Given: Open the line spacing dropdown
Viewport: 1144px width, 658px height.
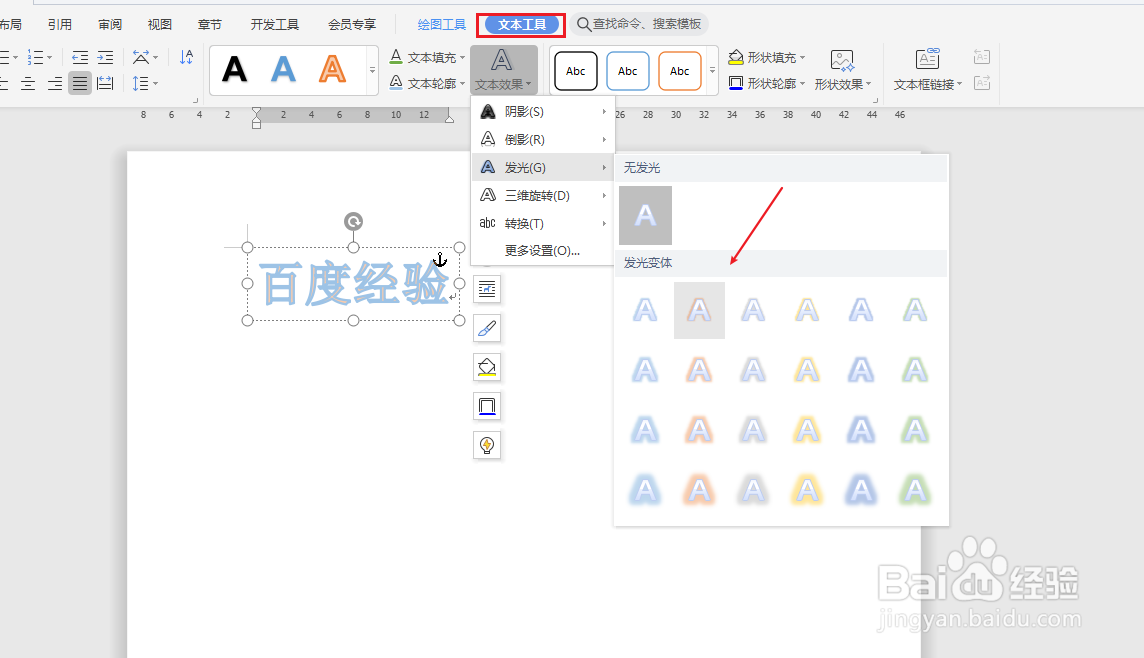Looking at the screenshot, I should pyautogui.click(x=145, y=83).
